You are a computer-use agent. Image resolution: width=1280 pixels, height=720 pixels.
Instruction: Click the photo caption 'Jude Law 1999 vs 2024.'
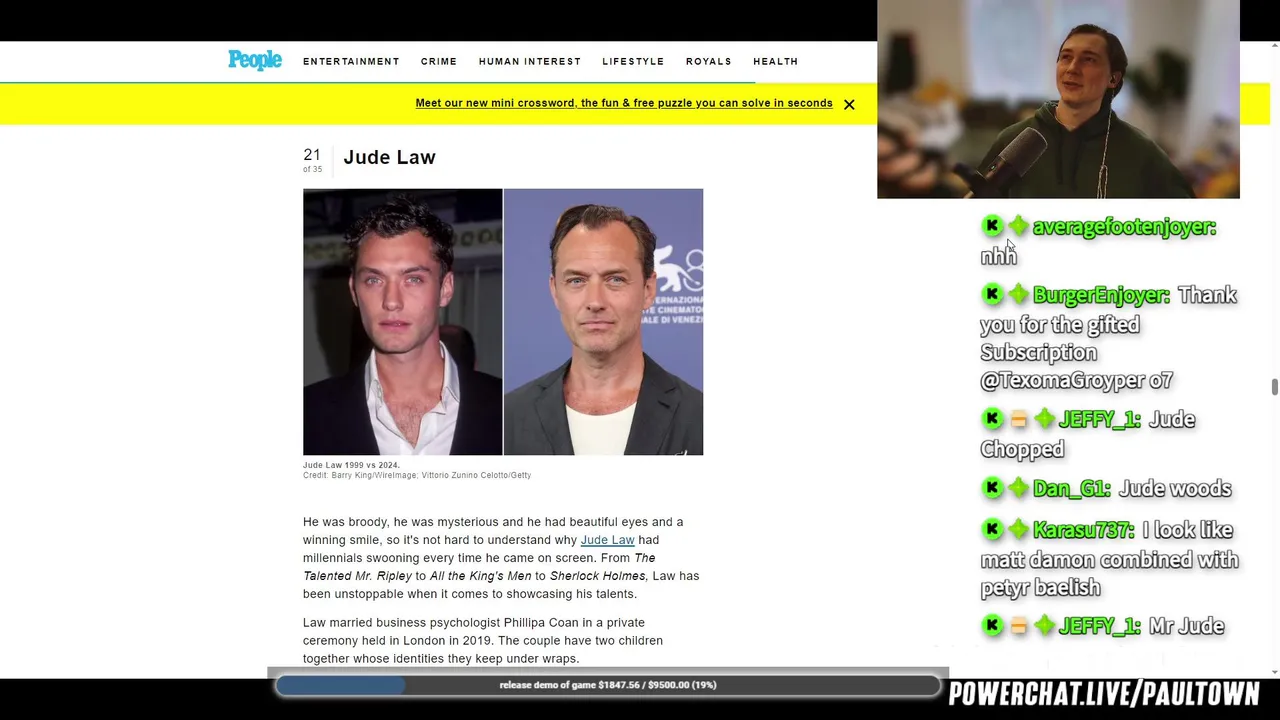[351, 465]
